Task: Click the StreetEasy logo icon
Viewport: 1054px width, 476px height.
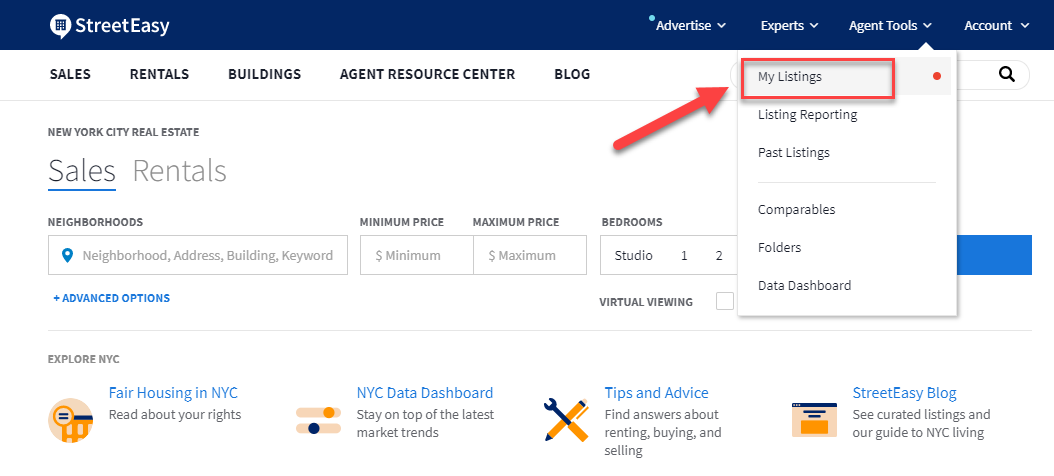Action: [x=60, y=26]
